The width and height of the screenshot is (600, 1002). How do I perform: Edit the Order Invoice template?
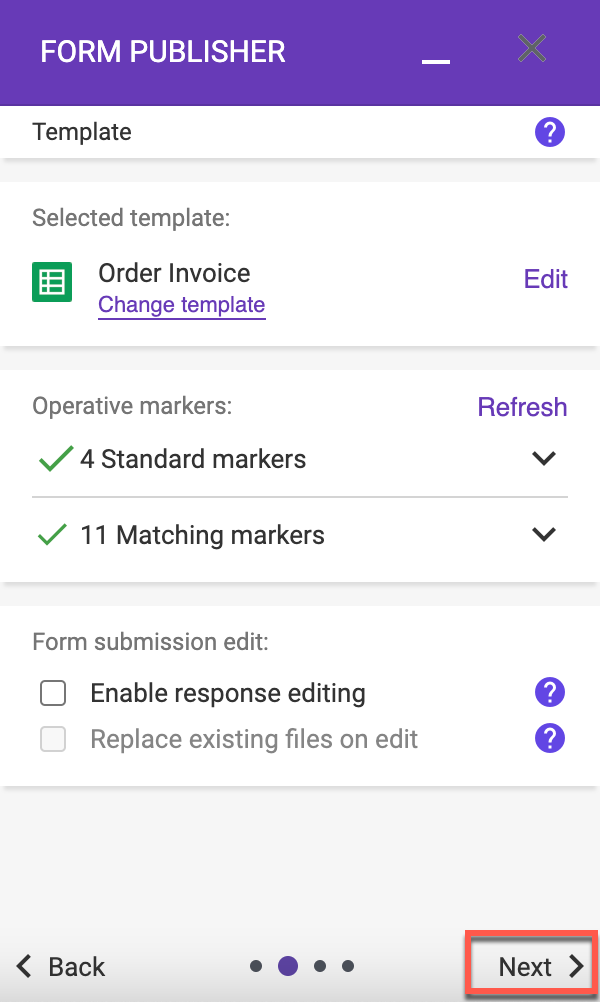(x=546, y=279)
